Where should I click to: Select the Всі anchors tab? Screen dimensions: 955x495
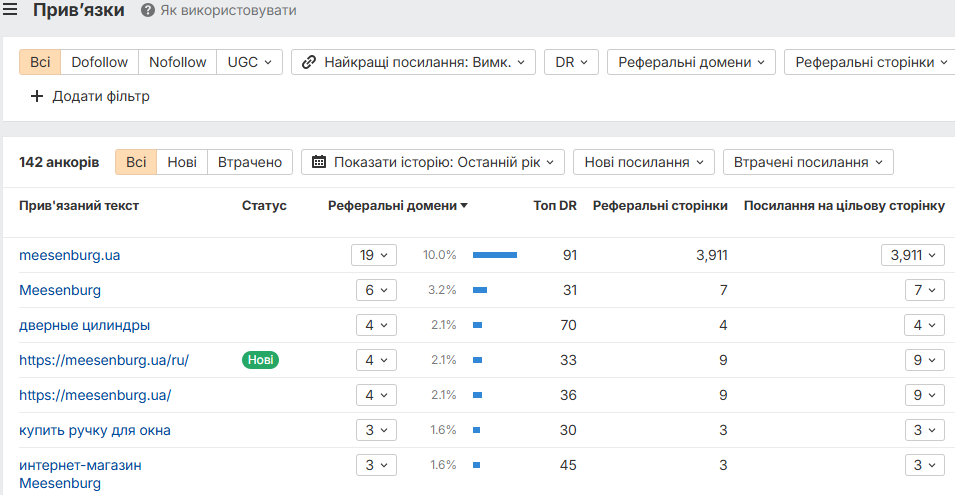click(136, 162)
